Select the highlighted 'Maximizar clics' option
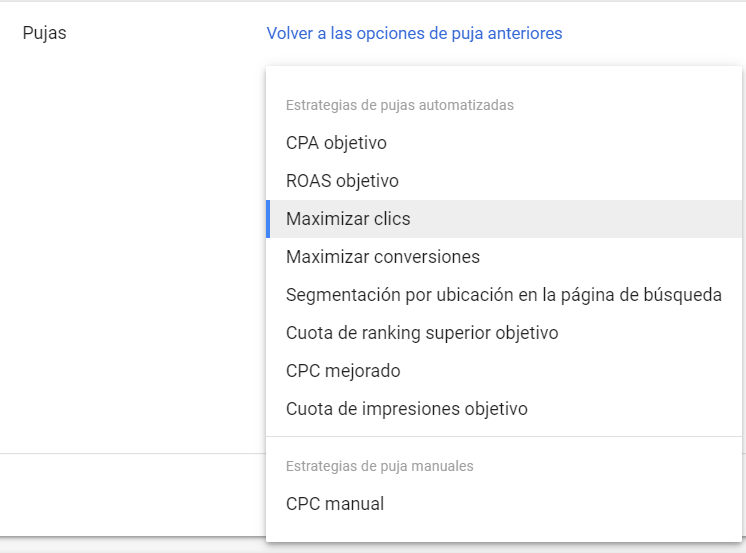This screenshot has height=553, width=746. [x=348, y=219]
